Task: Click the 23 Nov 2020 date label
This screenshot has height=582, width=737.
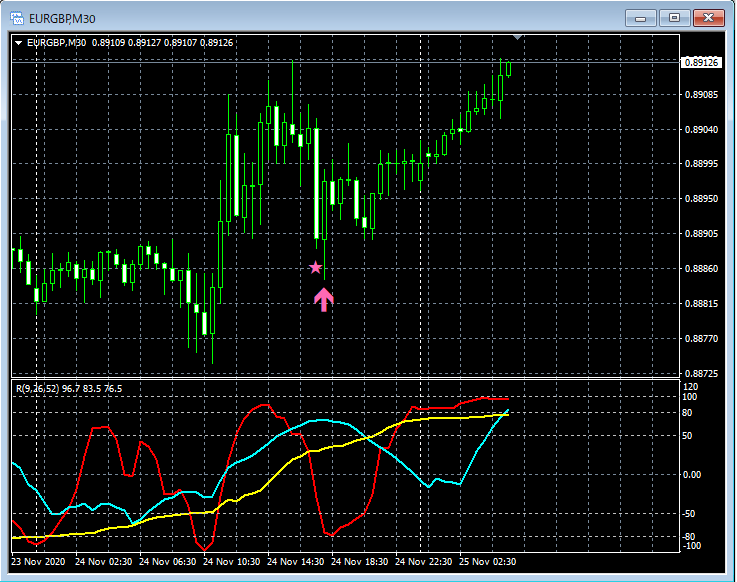Action: [38, 562]
